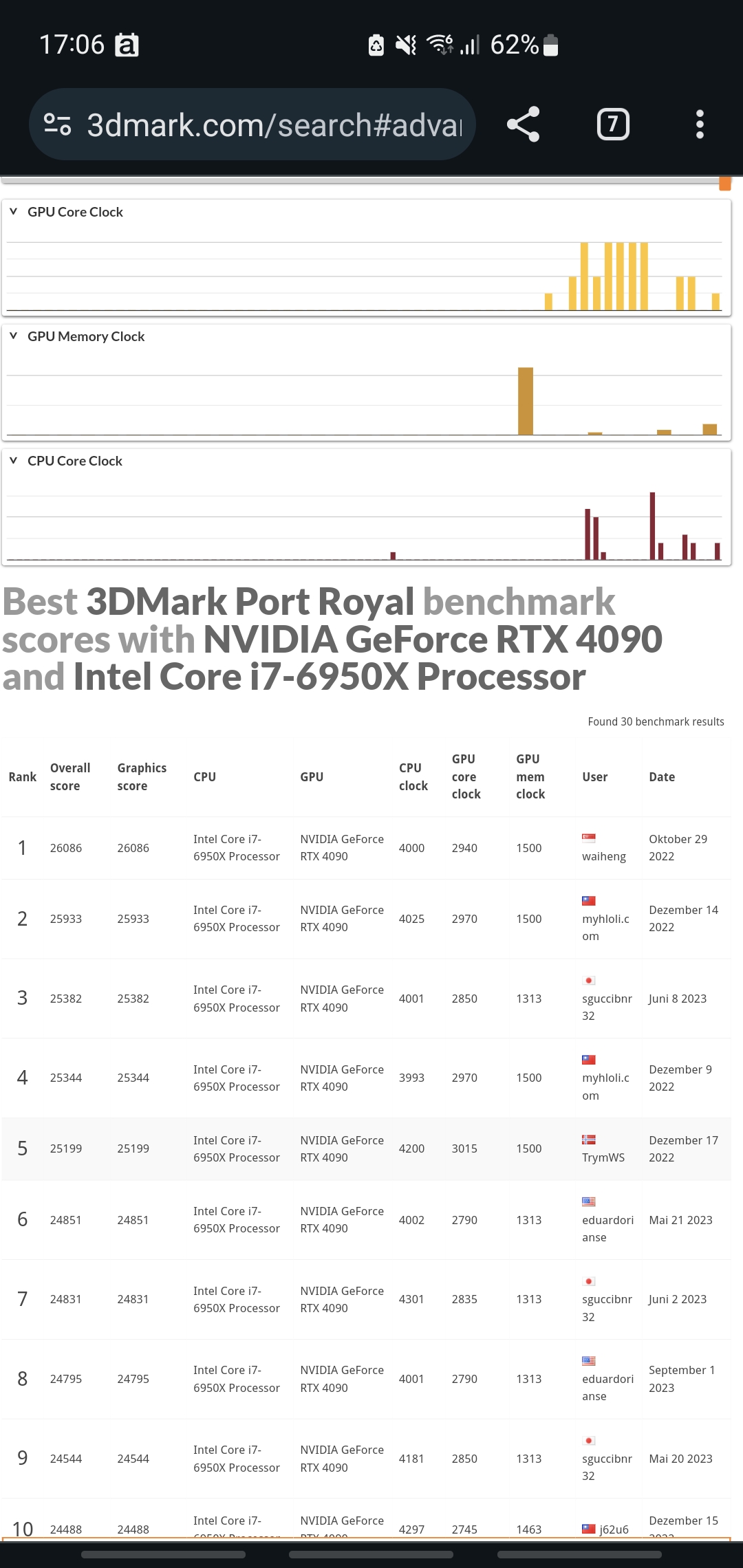Image resolution: width=743 pixels, height=1568 pixels.
Task: Tap 'Found 30 benchmark results' text
Action: [656, 721]
